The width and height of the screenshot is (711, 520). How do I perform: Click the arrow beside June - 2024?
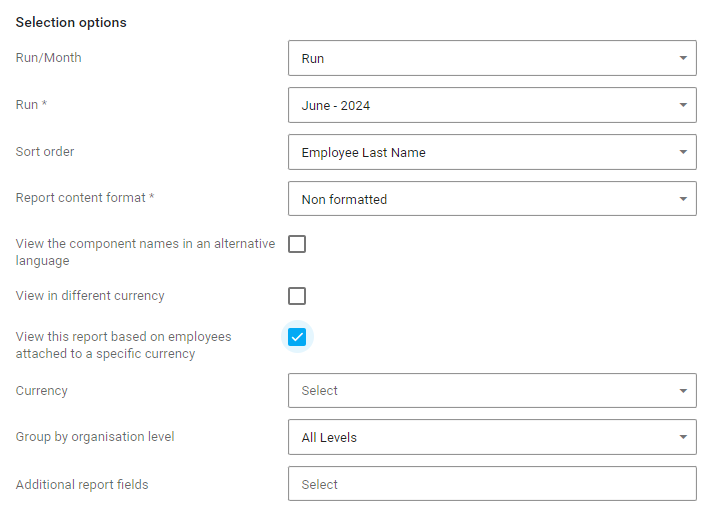pos(683,105)
